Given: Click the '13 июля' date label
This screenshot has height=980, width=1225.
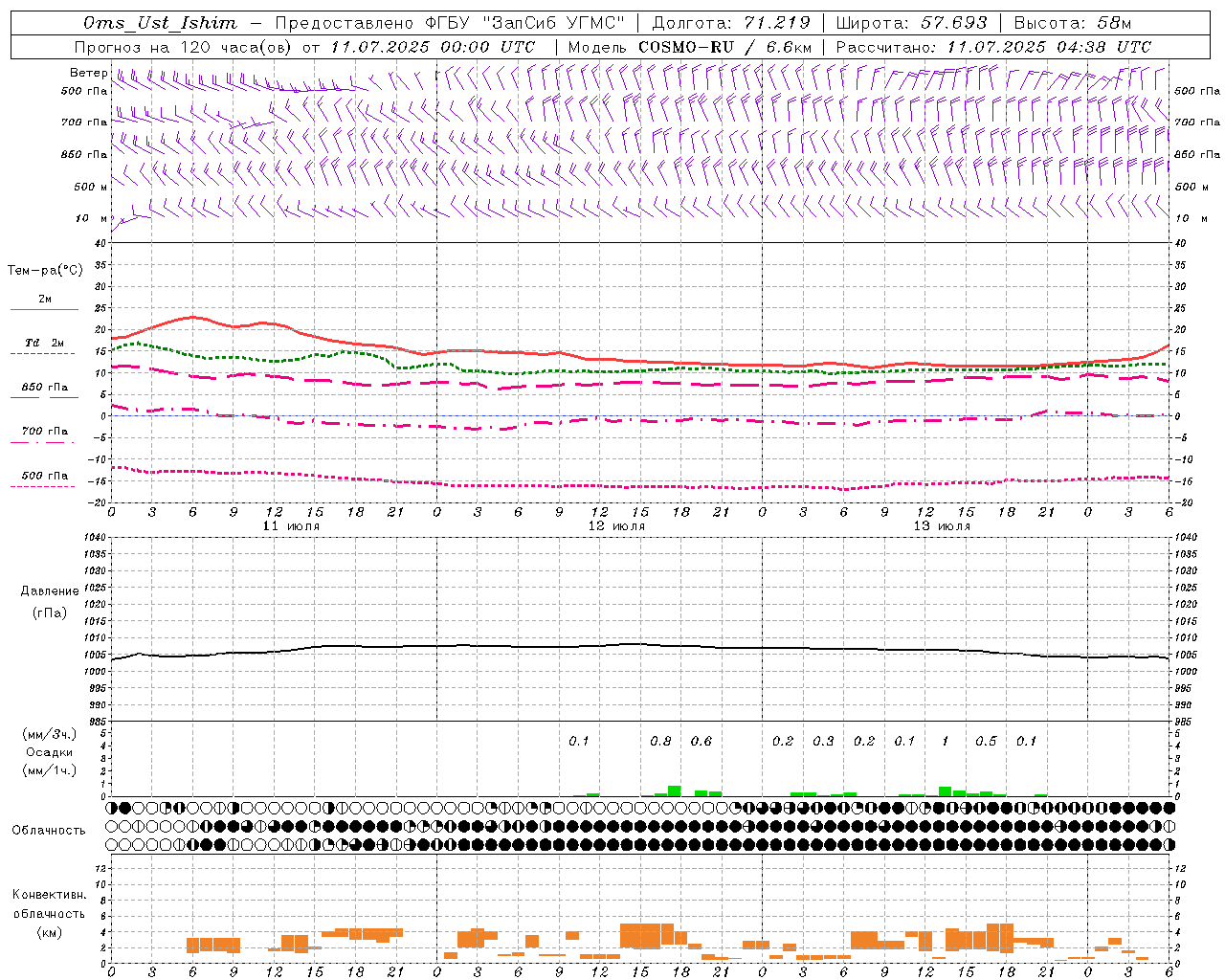Looking at the screenshot, I should coord(942,526).
